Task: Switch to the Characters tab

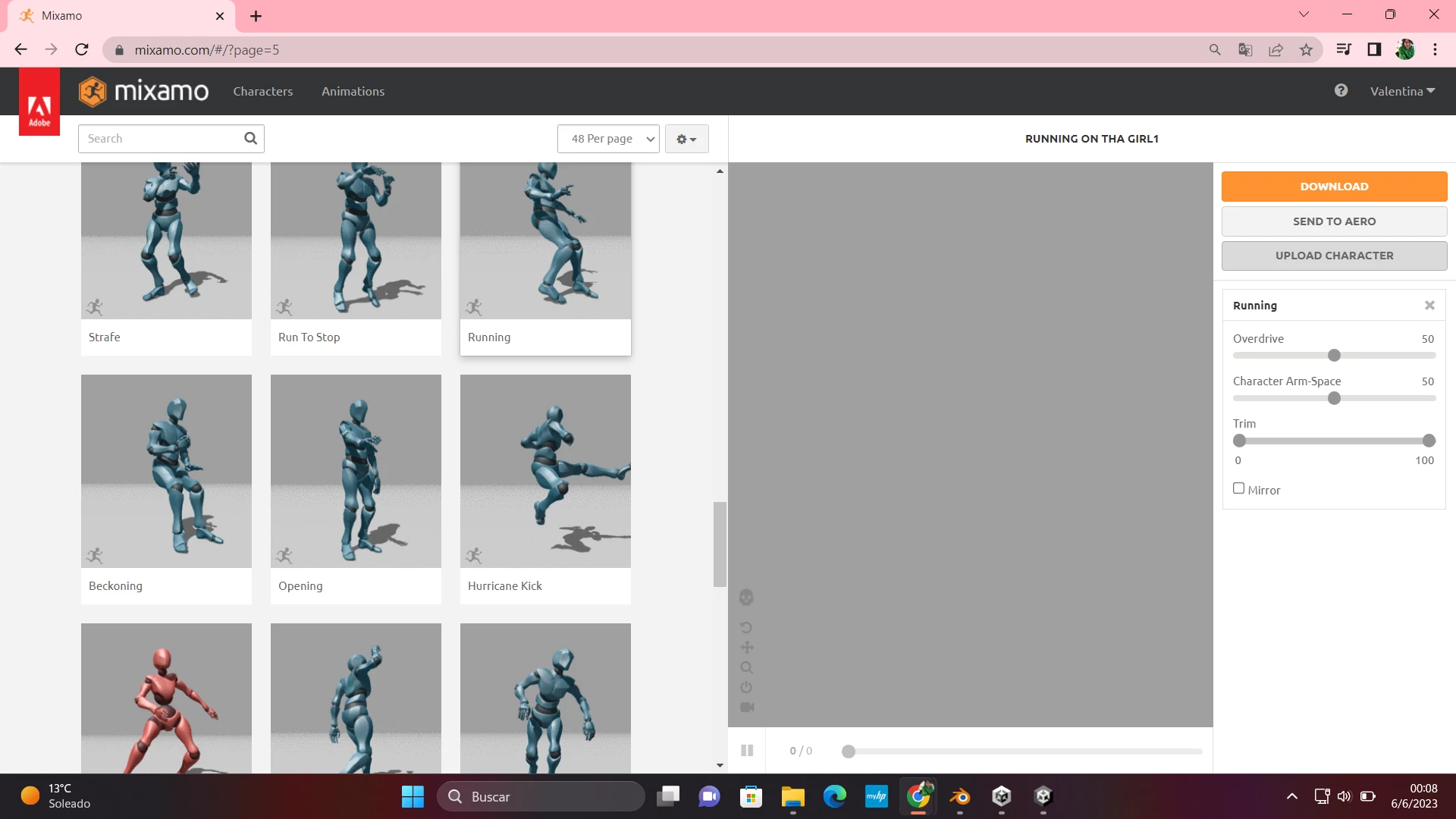Action: [x=262, y=91]
